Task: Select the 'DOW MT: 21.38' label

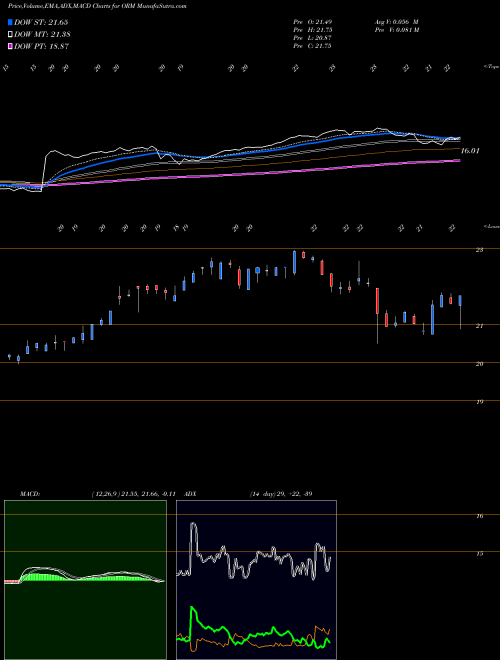Action: point(42,35)
